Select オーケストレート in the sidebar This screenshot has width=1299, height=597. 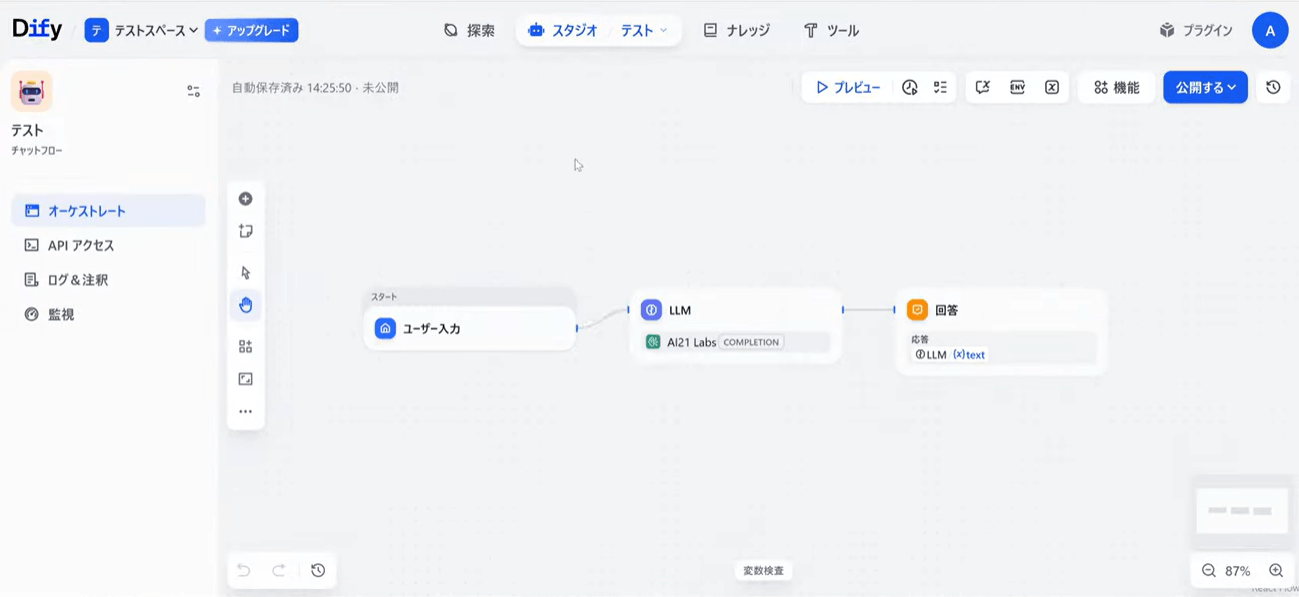tap(108, 211)
